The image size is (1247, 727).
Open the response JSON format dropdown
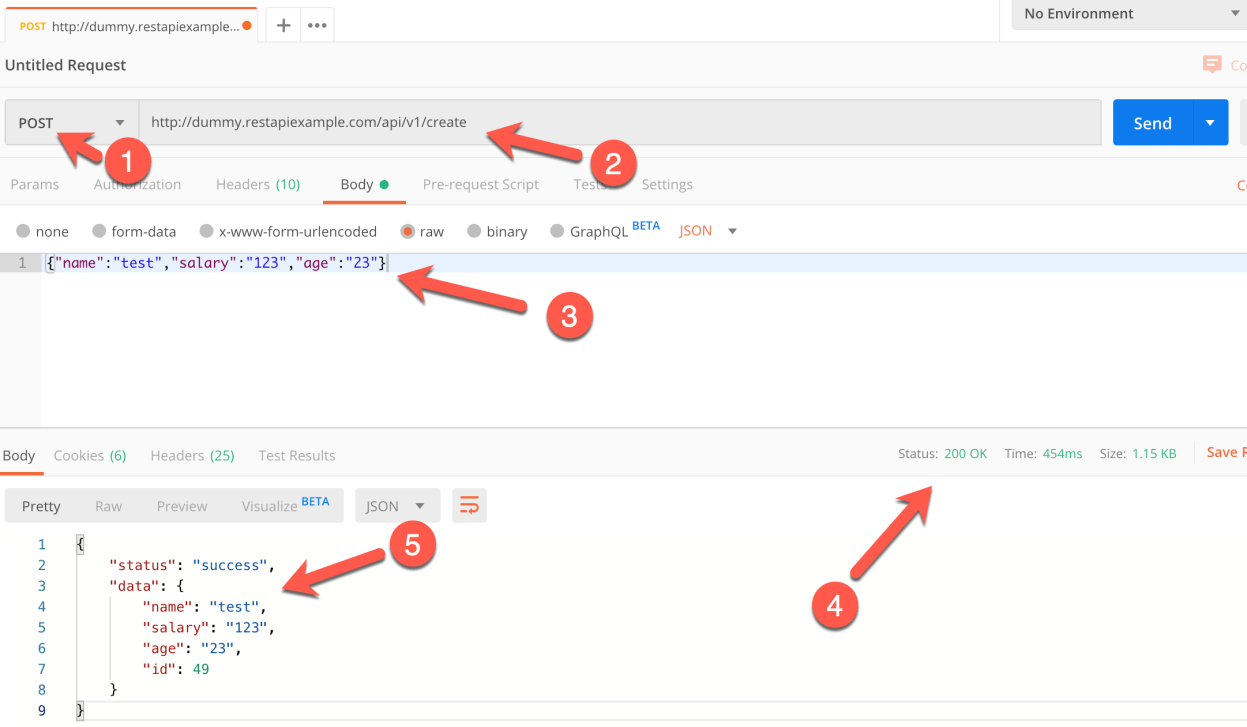pos(397,506)
